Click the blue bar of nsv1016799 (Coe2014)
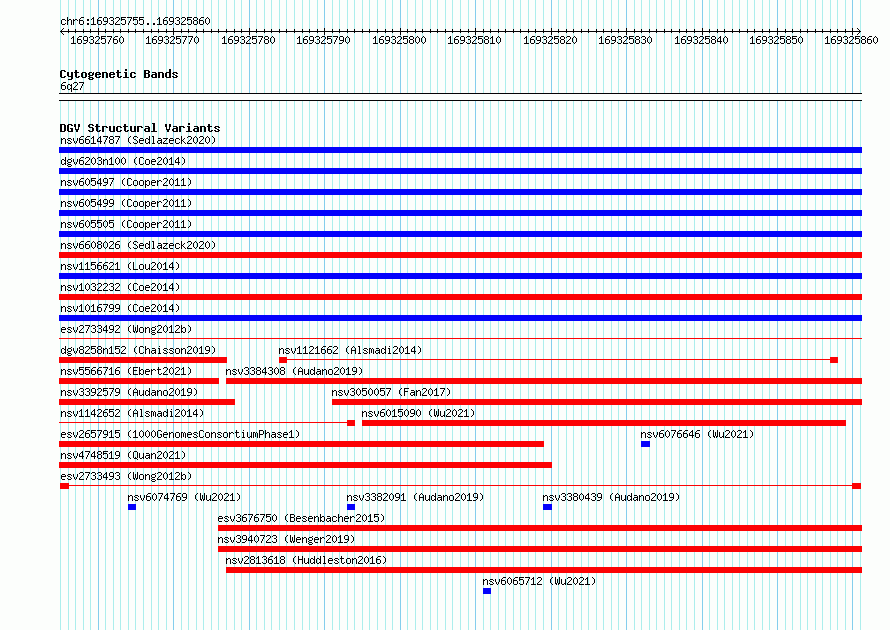 coord(460,318)
